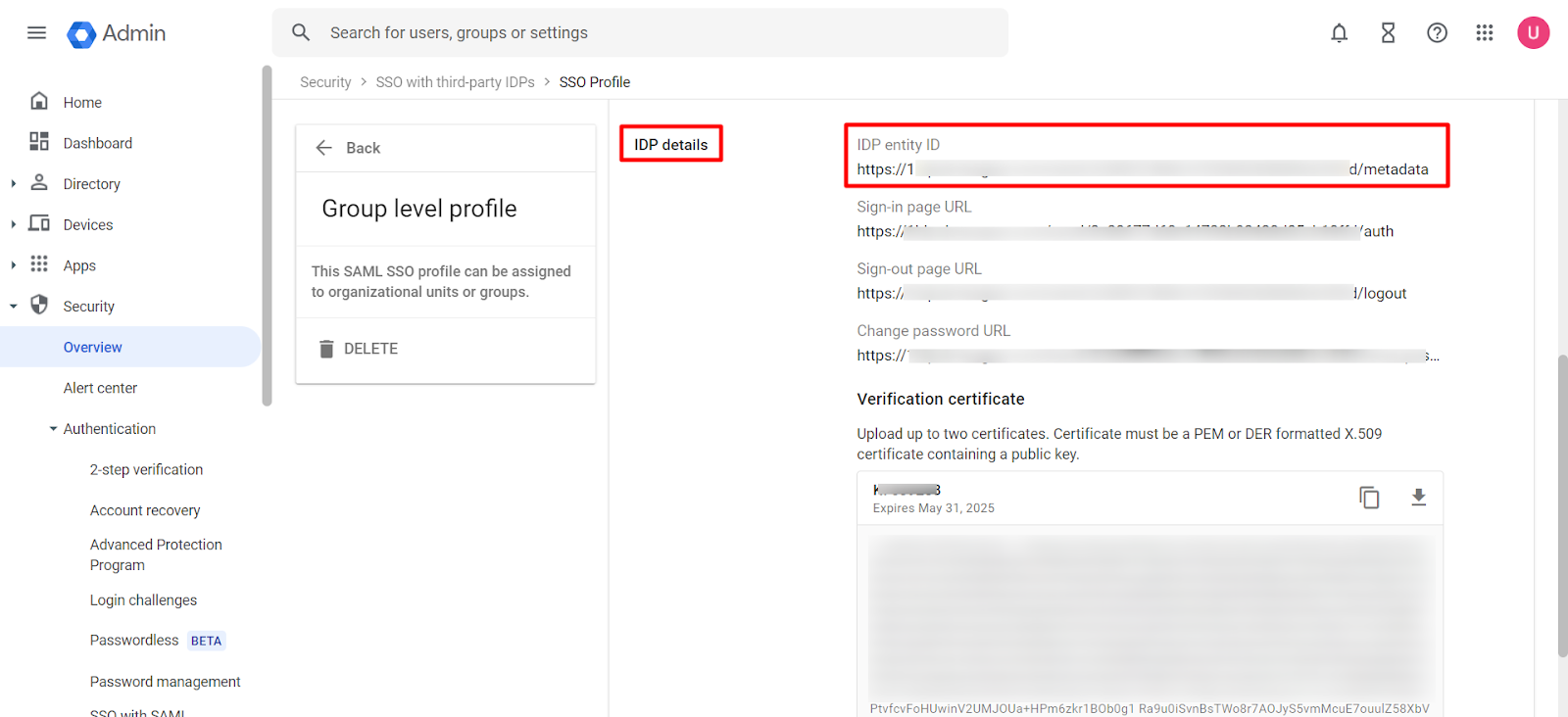The image size is (1568, 717).
Task: Click the Devices icon in the sidebar
Action: pyautogui.click(x=39, y=223)
